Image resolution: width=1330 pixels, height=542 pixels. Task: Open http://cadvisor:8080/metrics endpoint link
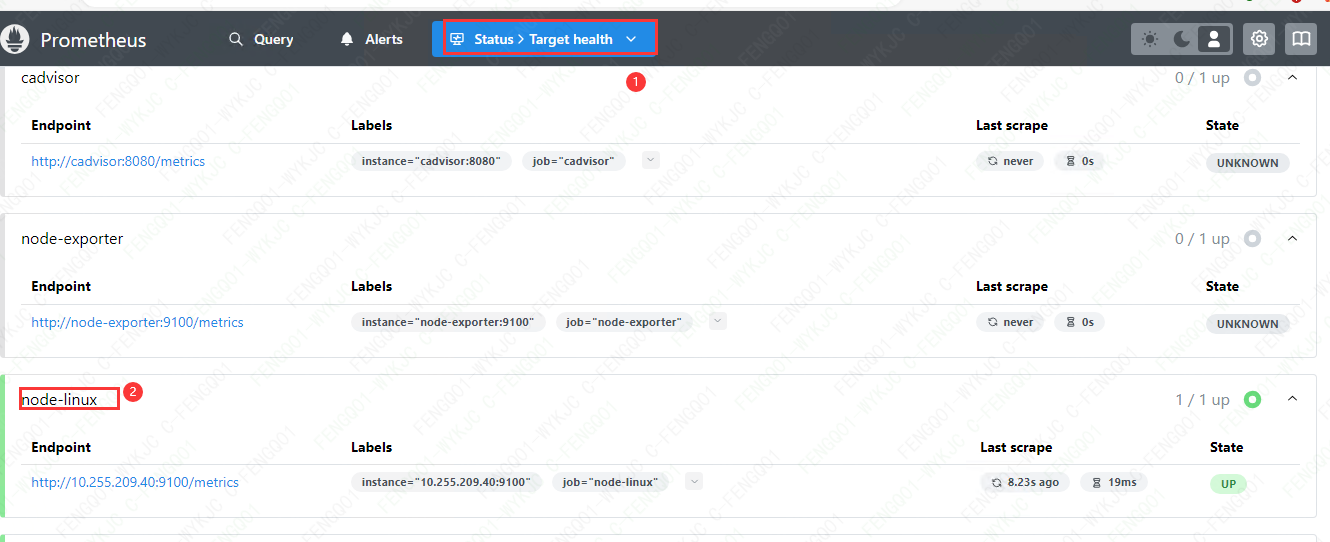click(118, 161)
